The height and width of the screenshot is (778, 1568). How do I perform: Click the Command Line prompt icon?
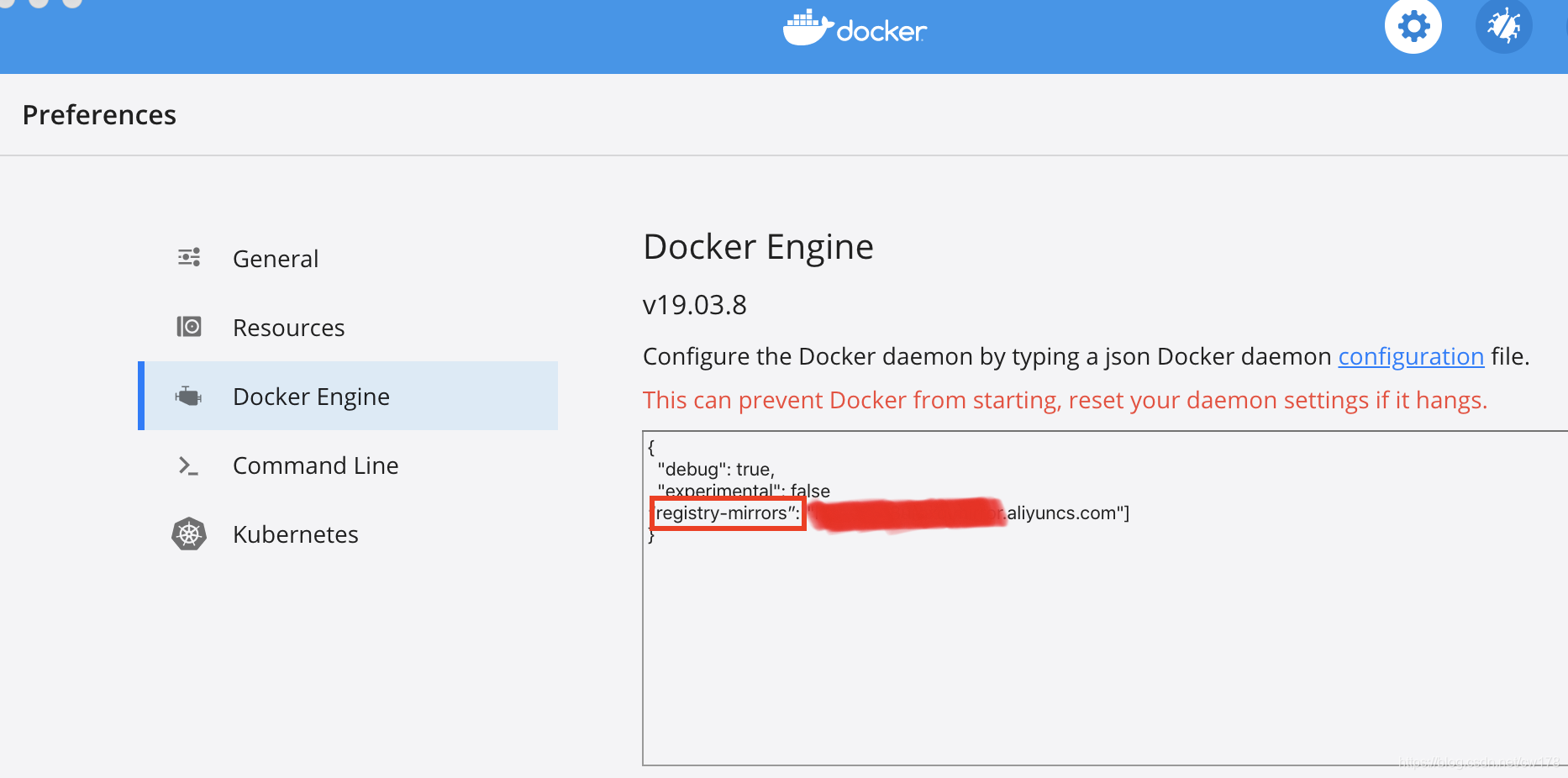(x=189, y=465)
